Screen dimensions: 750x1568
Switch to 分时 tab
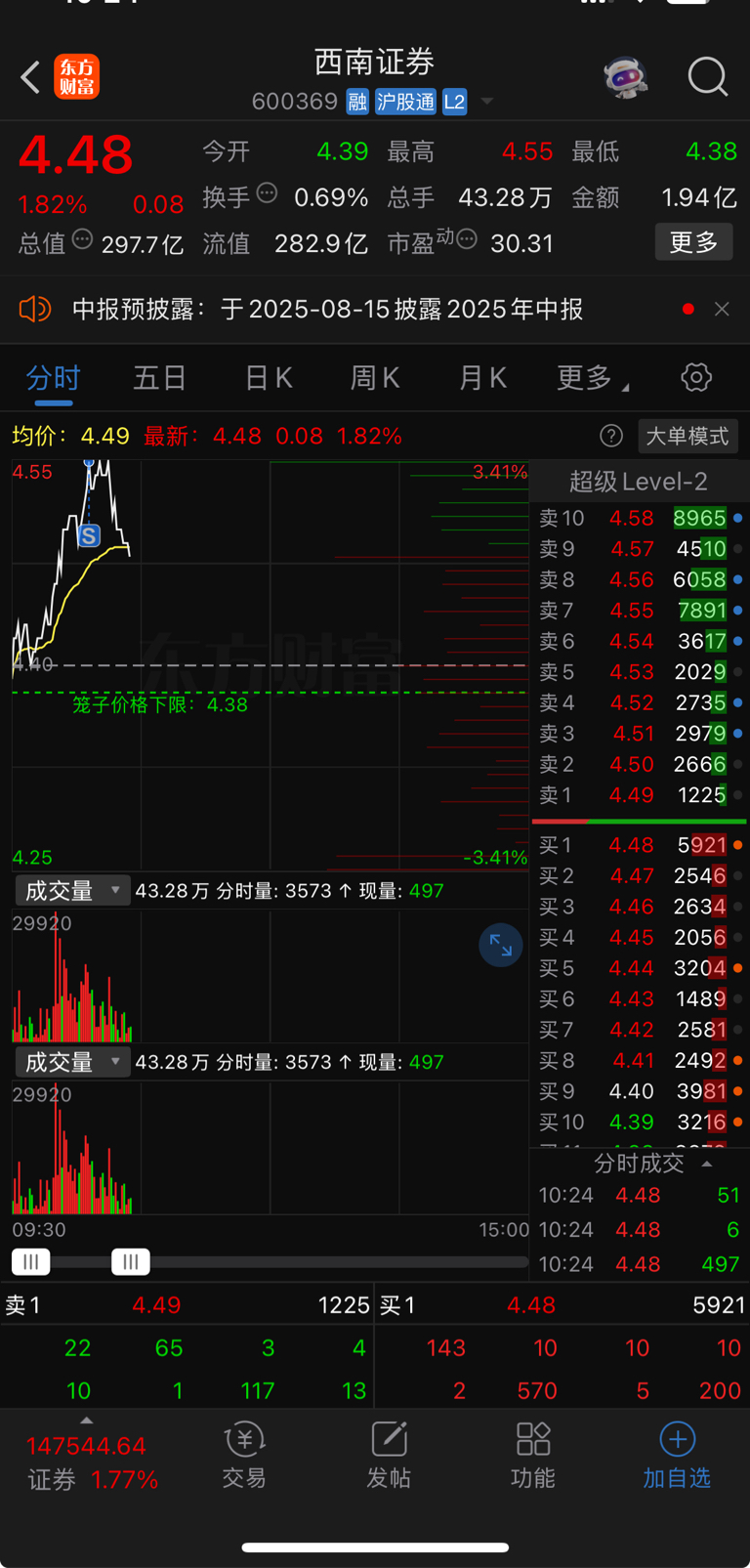click(54, 378)
